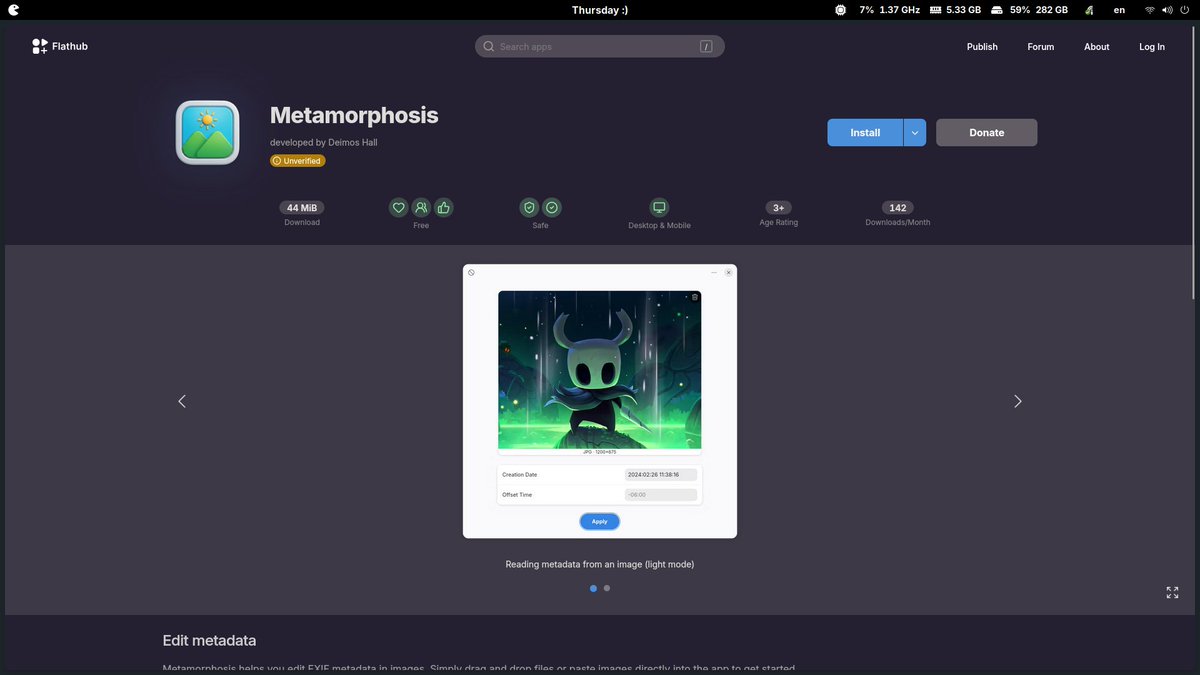Viewport: 1200px width, 675px height.
Task: Open the Thursday clock menu
Action: (600, 10)
